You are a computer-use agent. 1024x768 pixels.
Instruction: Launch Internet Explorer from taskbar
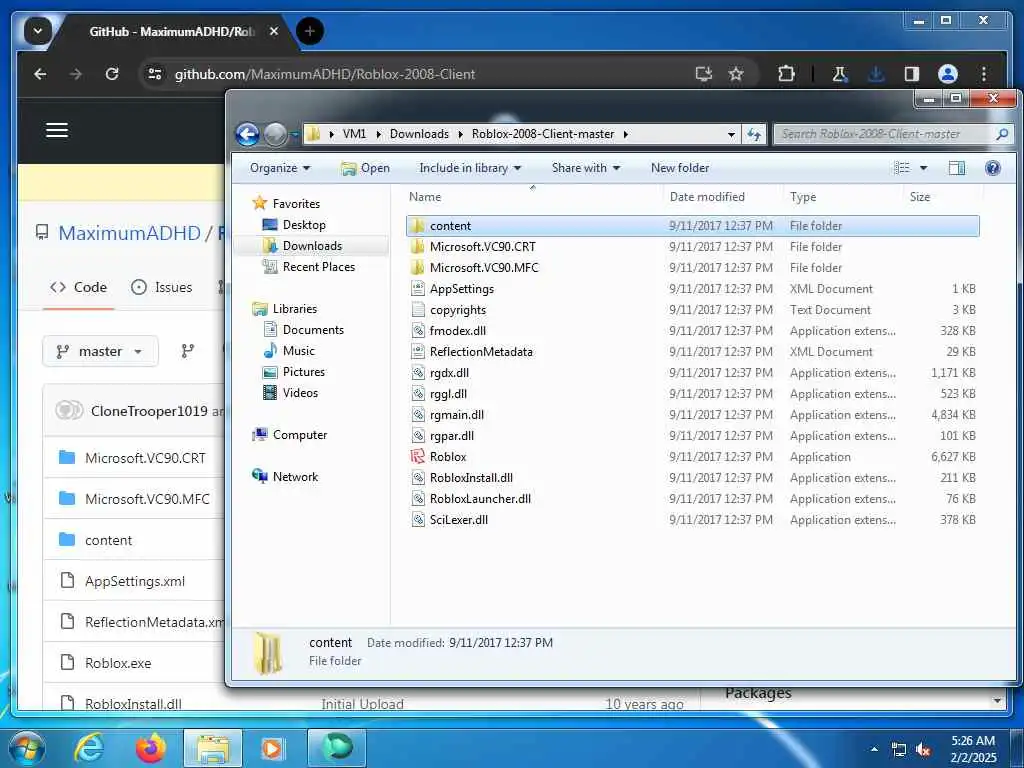89,748
